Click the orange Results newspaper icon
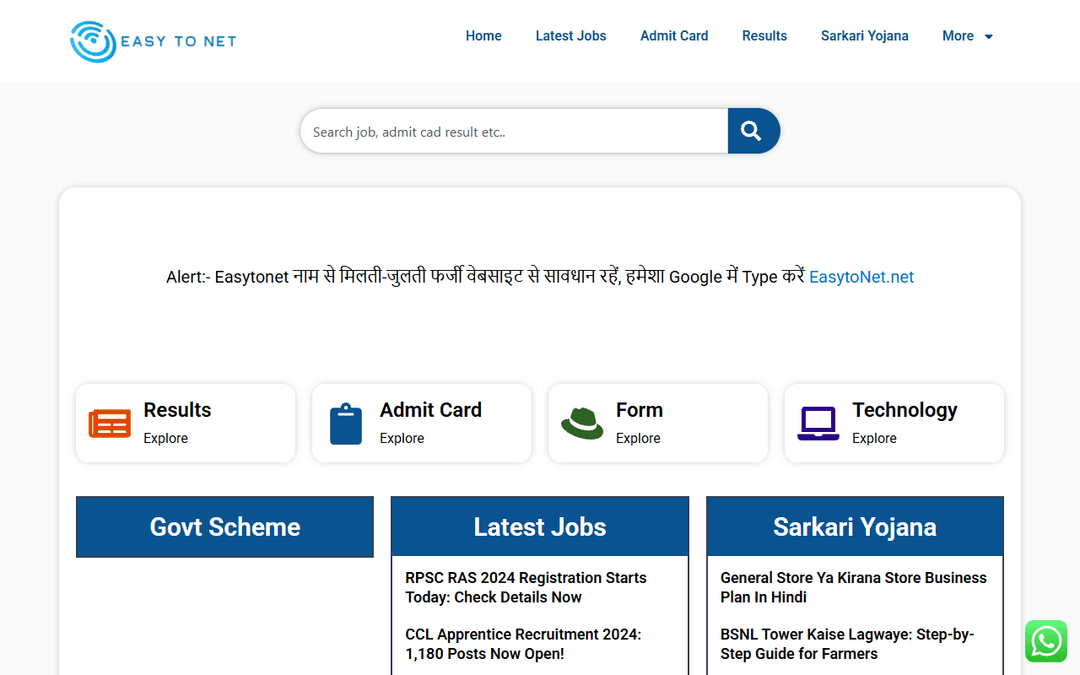 click(110, 424)
